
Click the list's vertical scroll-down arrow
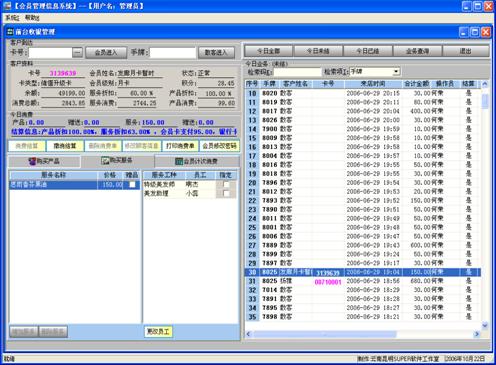(485, 325)
